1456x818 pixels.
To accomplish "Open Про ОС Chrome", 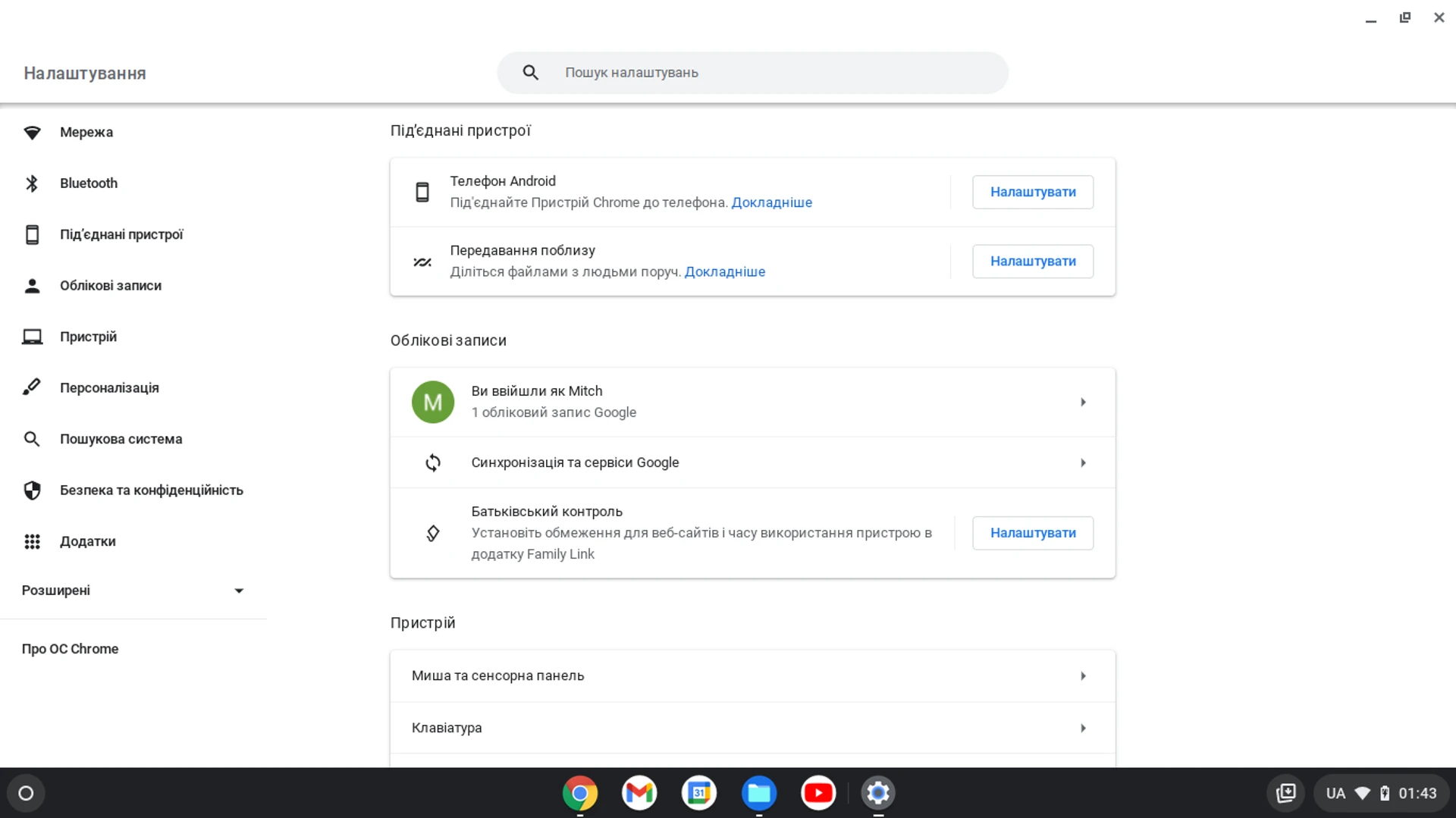I will [70, 648].
